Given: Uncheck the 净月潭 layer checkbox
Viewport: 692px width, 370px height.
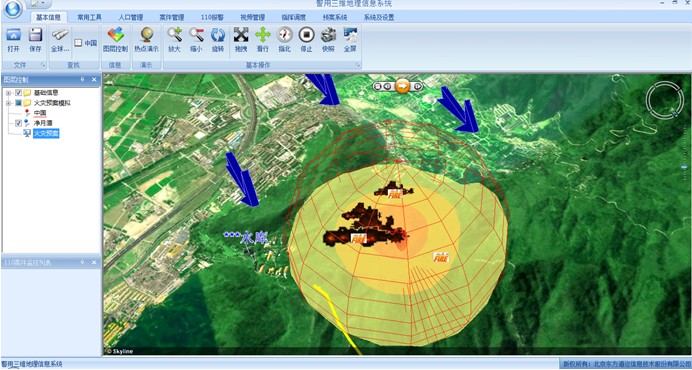Looking at the screenshot, I should (18, 123).
